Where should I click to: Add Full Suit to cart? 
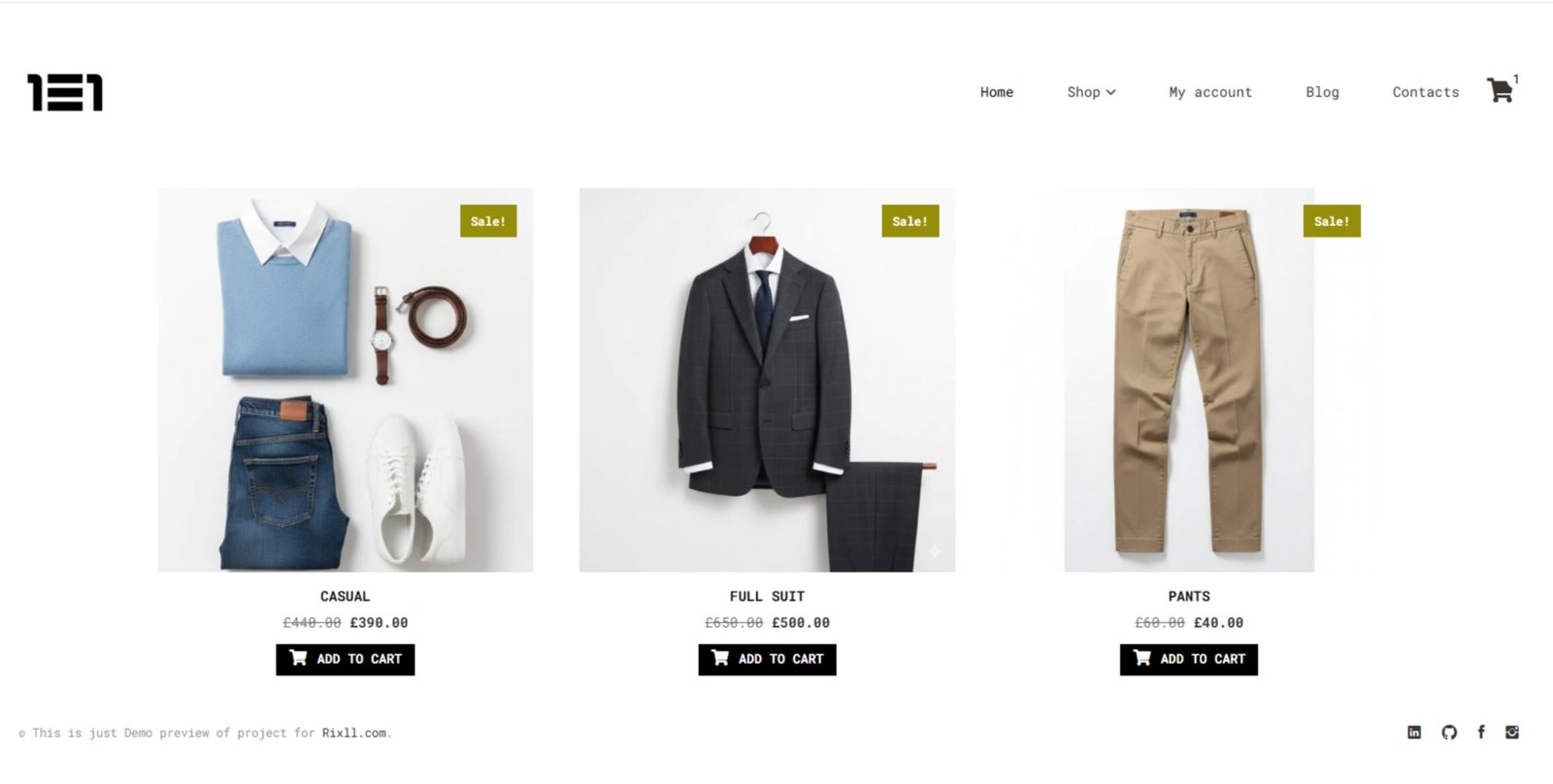(x=767, y=660)
